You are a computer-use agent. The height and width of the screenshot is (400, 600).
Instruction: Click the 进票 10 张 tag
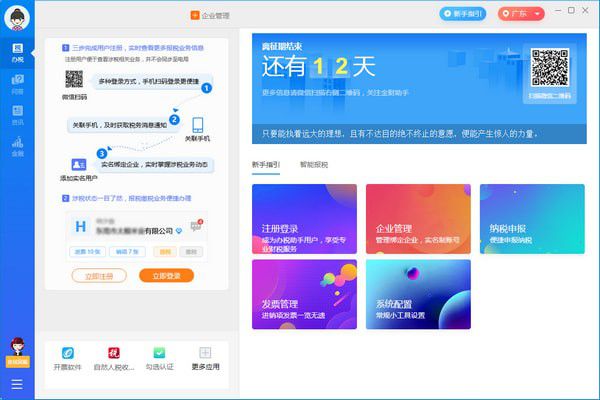tap(88, 251)
